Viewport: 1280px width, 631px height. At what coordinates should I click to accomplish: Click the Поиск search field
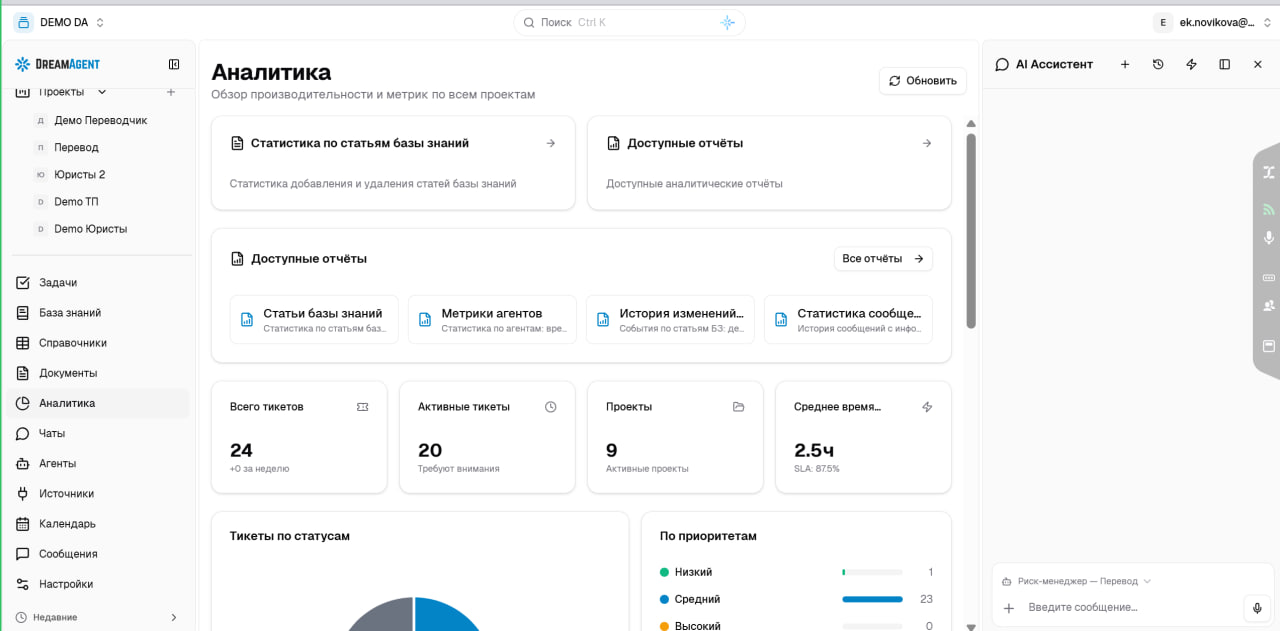[629, 22]
